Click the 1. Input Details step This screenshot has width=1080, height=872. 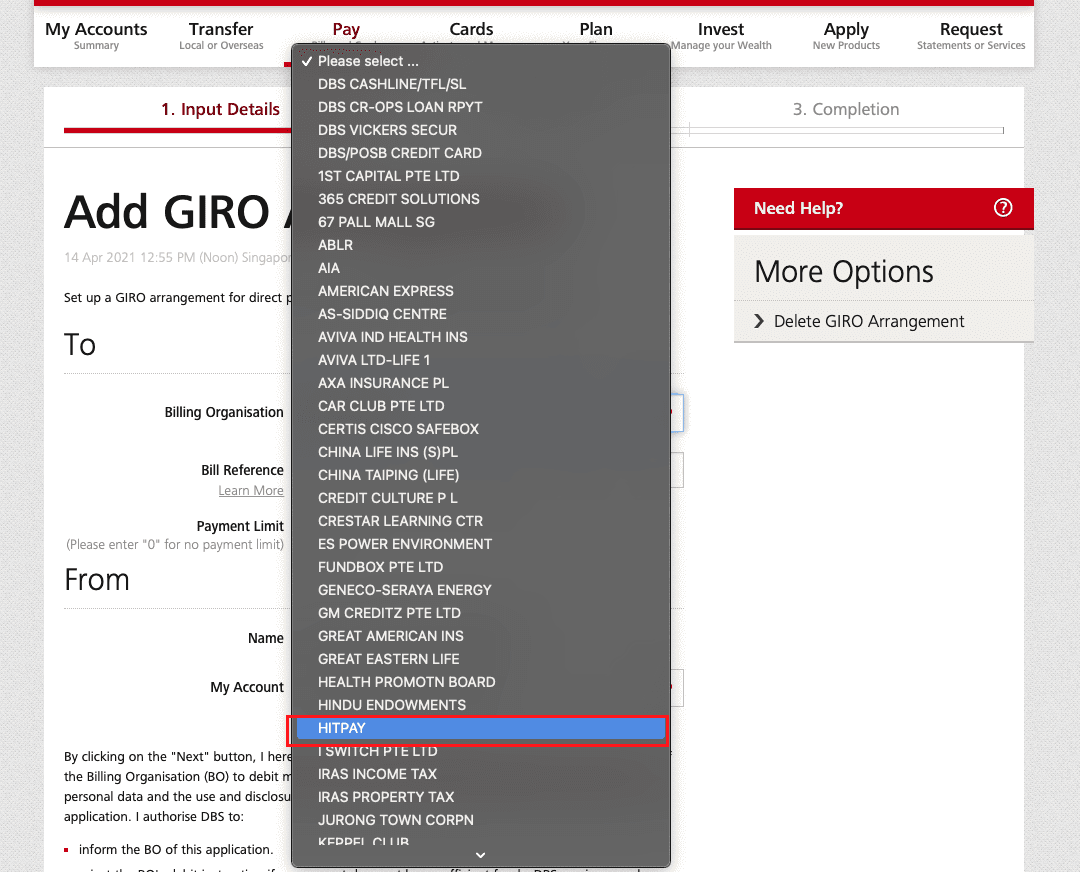tap(220, 109)
